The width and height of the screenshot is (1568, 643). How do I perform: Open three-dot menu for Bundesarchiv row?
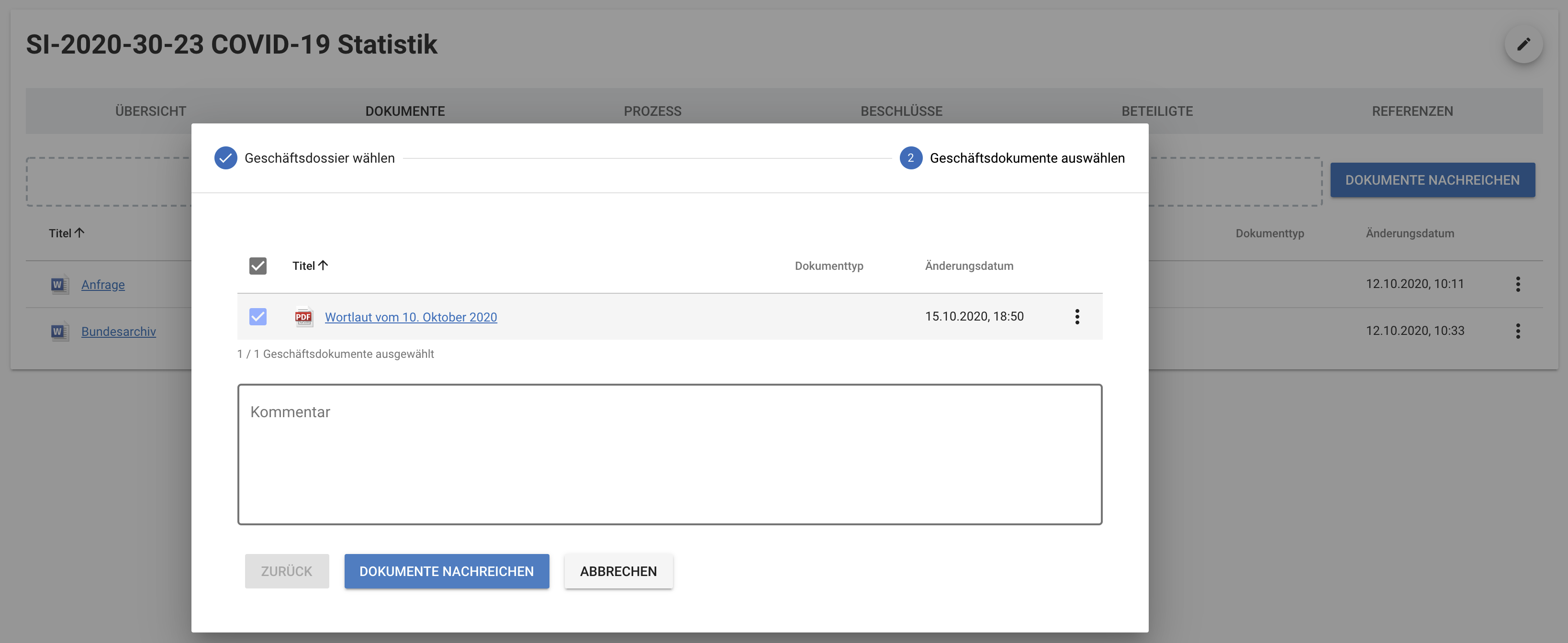1517,331
